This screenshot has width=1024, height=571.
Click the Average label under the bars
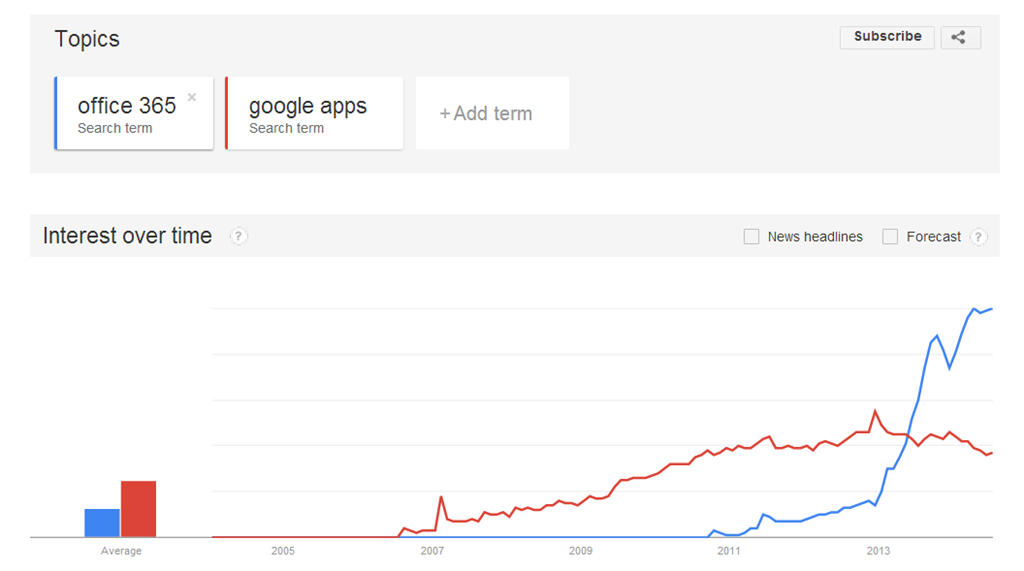121,551
